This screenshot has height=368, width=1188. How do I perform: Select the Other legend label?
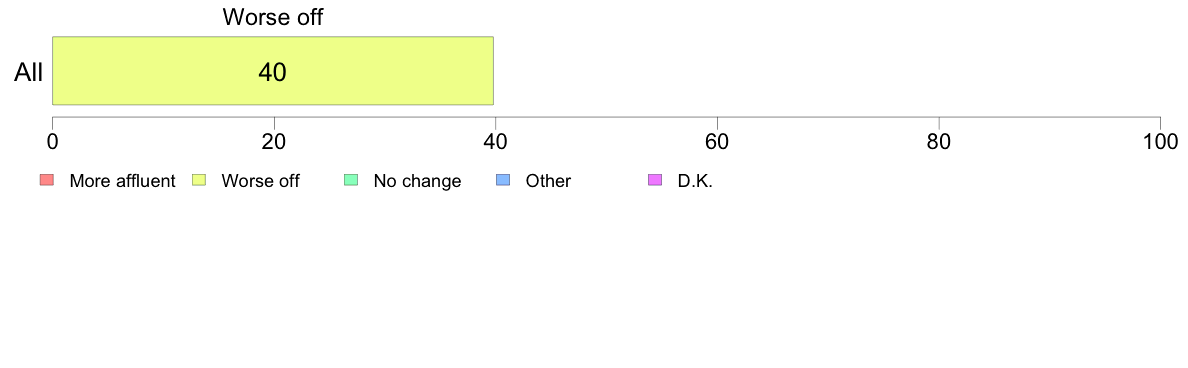click(x=549, y=181)
